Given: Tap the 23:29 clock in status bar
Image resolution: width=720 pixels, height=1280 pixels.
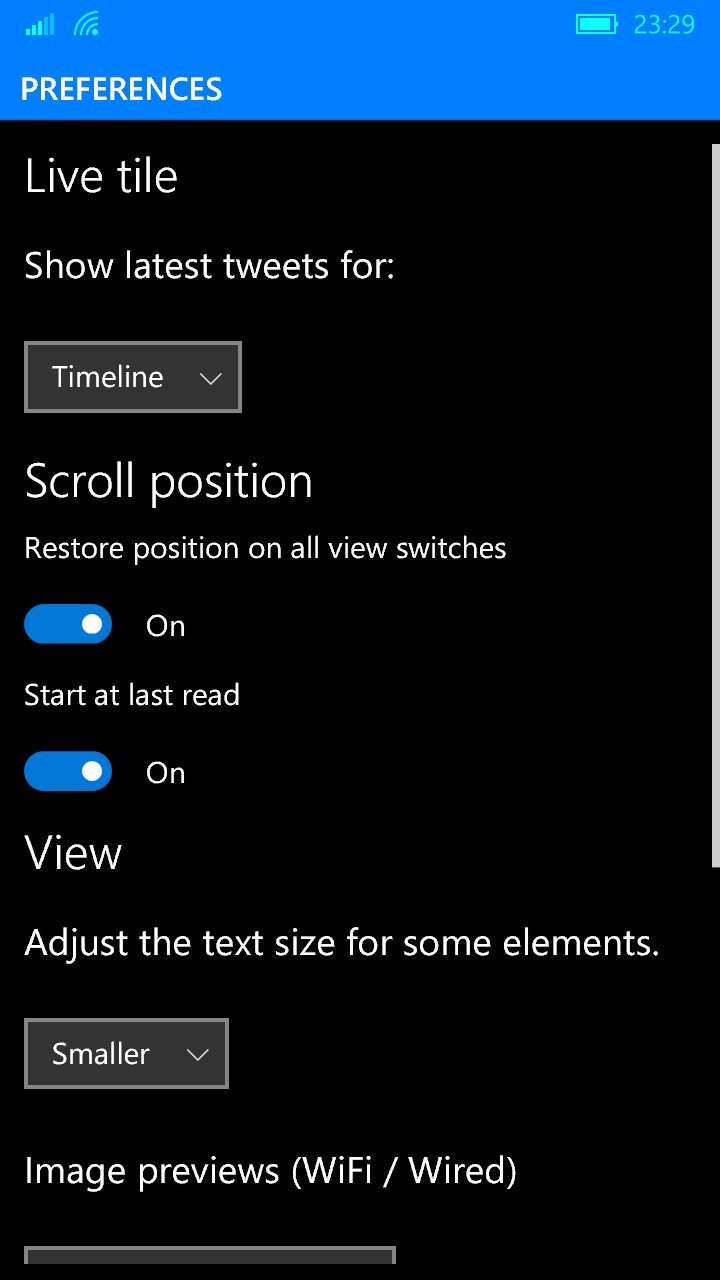Looking at the screenshot, I should pos(664,25).
